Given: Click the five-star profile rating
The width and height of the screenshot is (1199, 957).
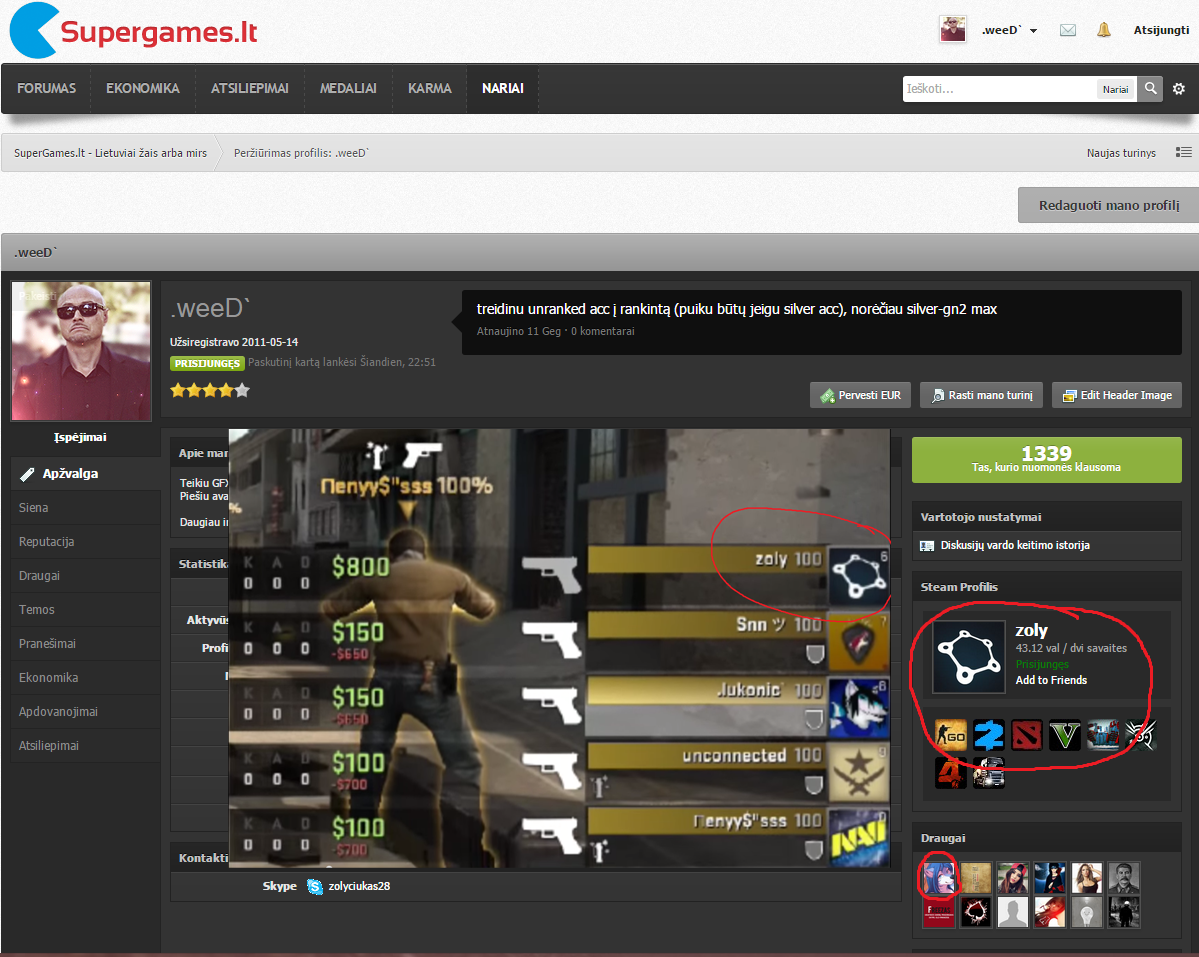Looking at the screenshot, I should click(210, 391).
